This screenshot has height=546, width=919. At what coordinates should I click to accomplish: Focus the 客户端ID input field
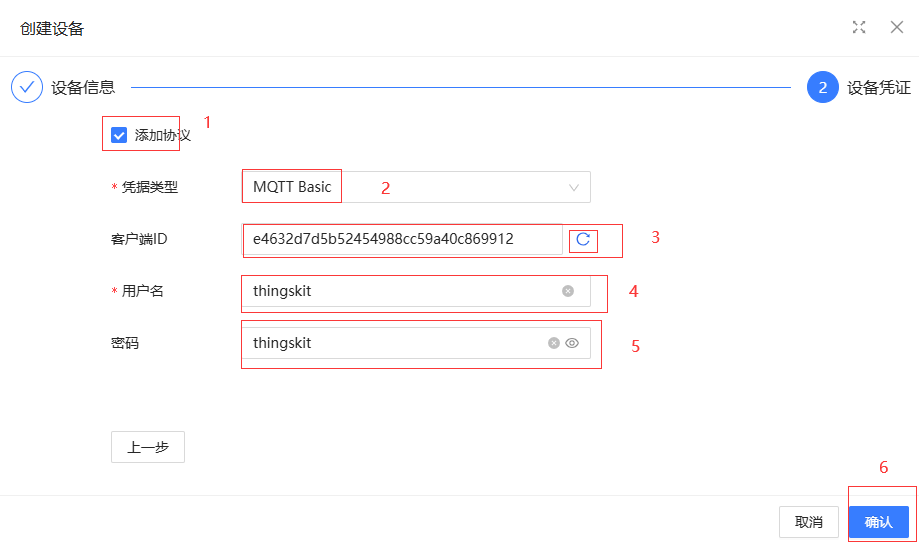pyautogui.click(x=400, y=240)
